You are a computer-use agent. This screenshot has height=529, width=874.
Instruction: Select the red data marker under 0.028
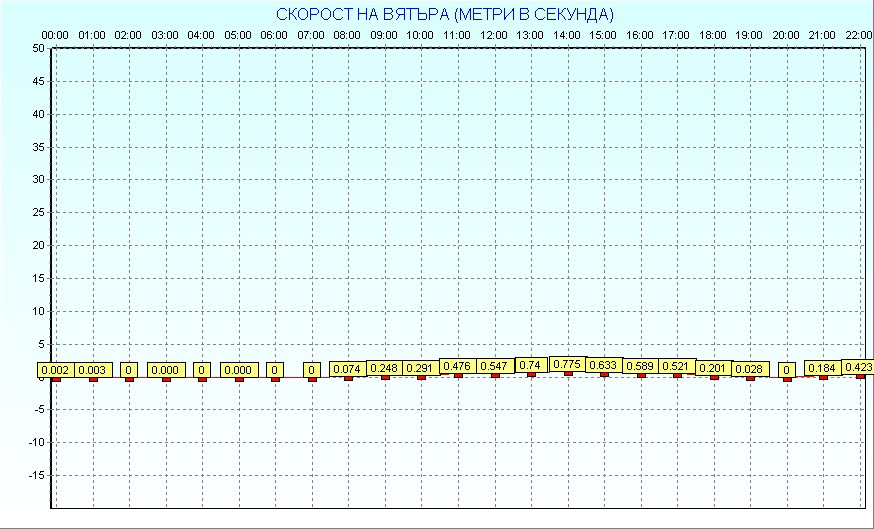click(x=750, y=378)
